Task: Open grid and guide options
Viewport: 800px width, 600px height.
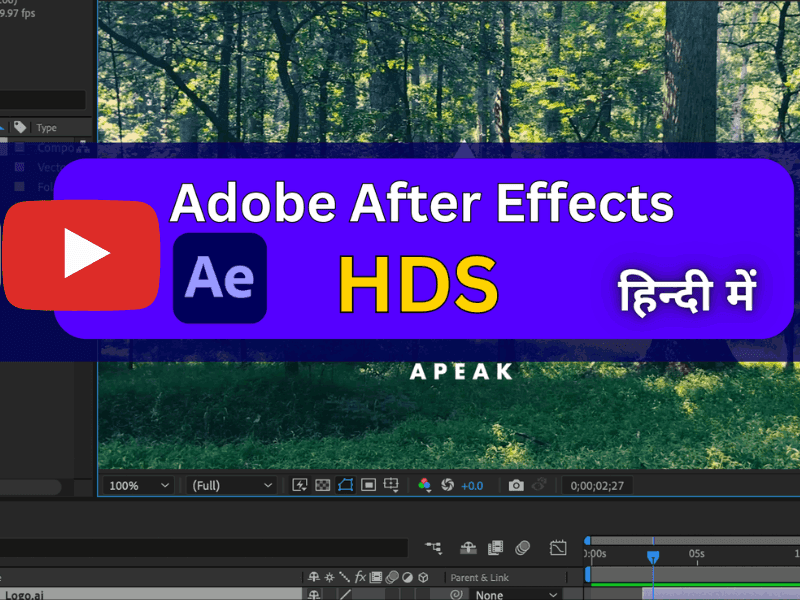Action: coord(391,485)
